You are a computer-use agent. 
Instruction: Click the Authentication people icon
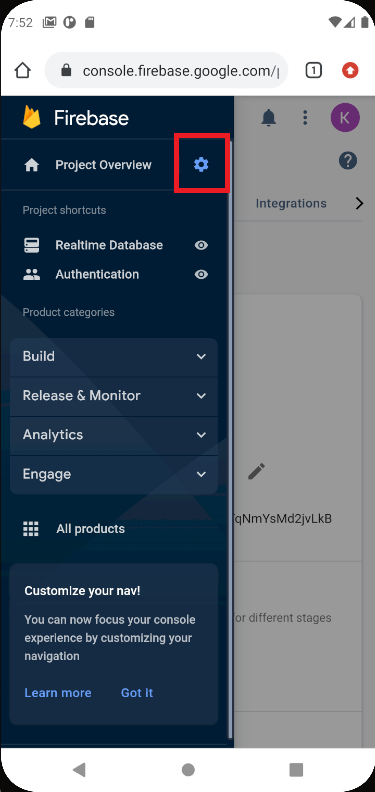(x=31, y=274)
